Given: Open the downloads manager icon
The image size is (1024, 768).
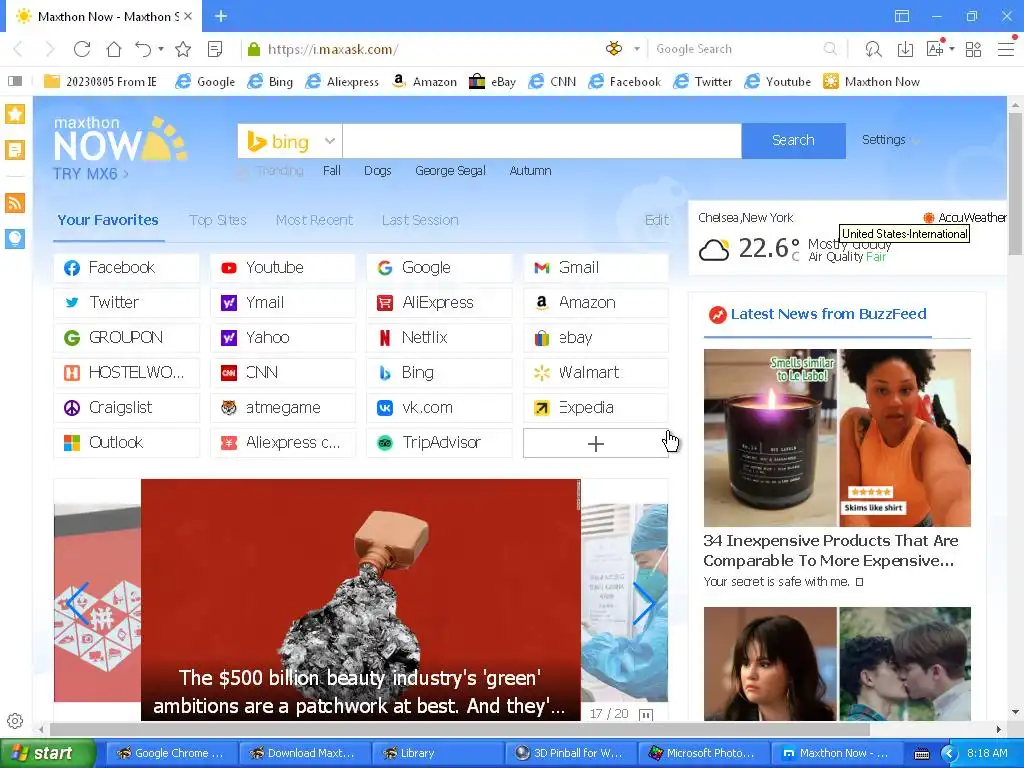Looking at the screenshot, I should [905, 49].
